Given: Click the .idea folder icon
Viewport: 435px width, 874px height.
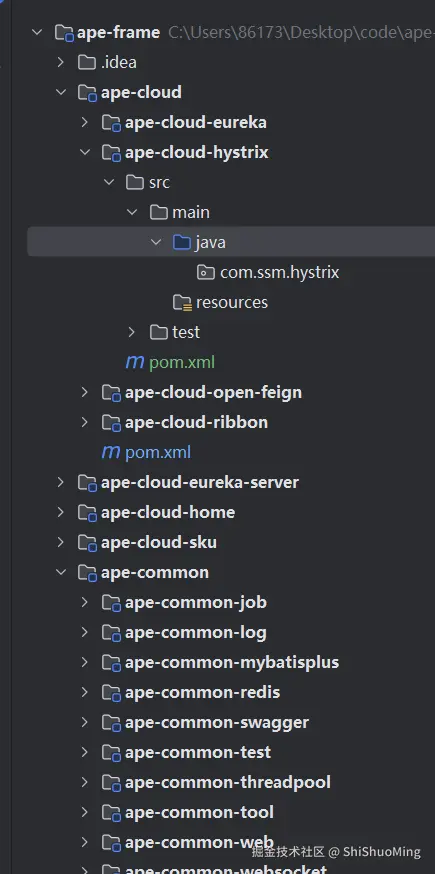Looking at the screenshot, I should pos(87,62).
